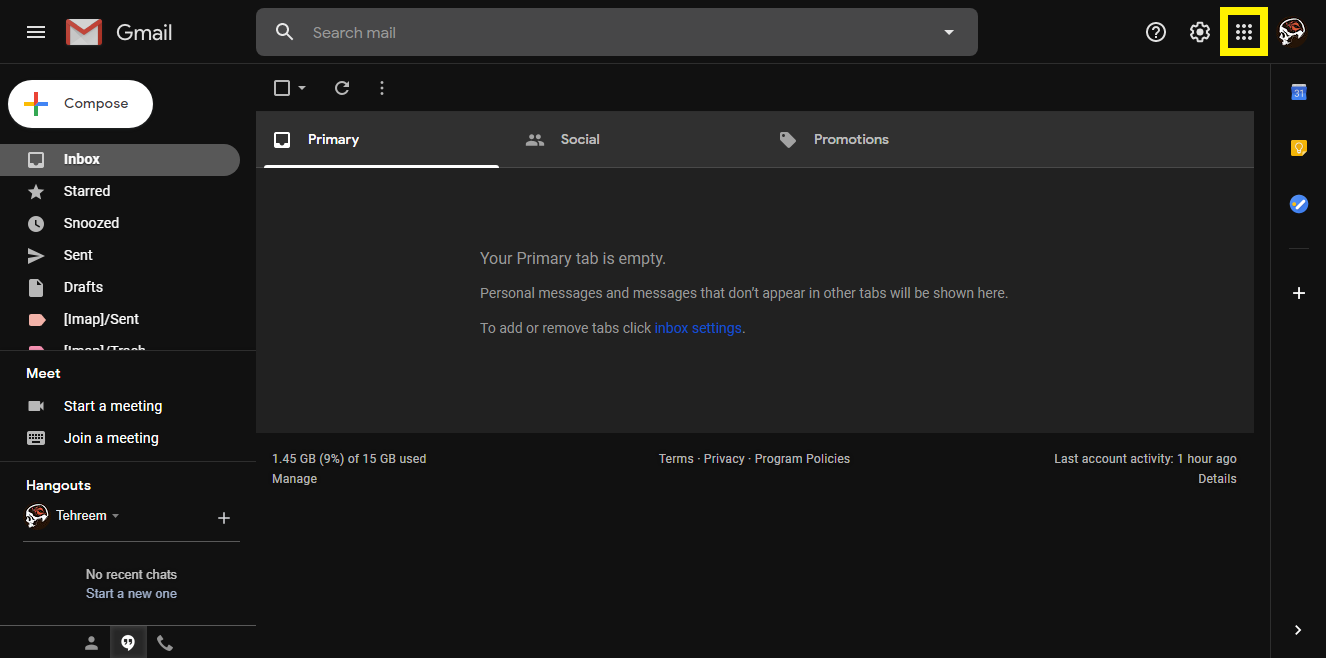
Task: Click the Compose button
Action: click(81, 103)
